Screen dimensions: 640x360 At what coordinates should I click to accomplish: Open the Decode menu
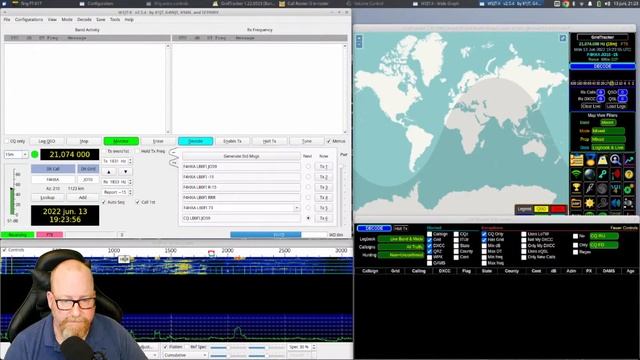pos(84,20)
